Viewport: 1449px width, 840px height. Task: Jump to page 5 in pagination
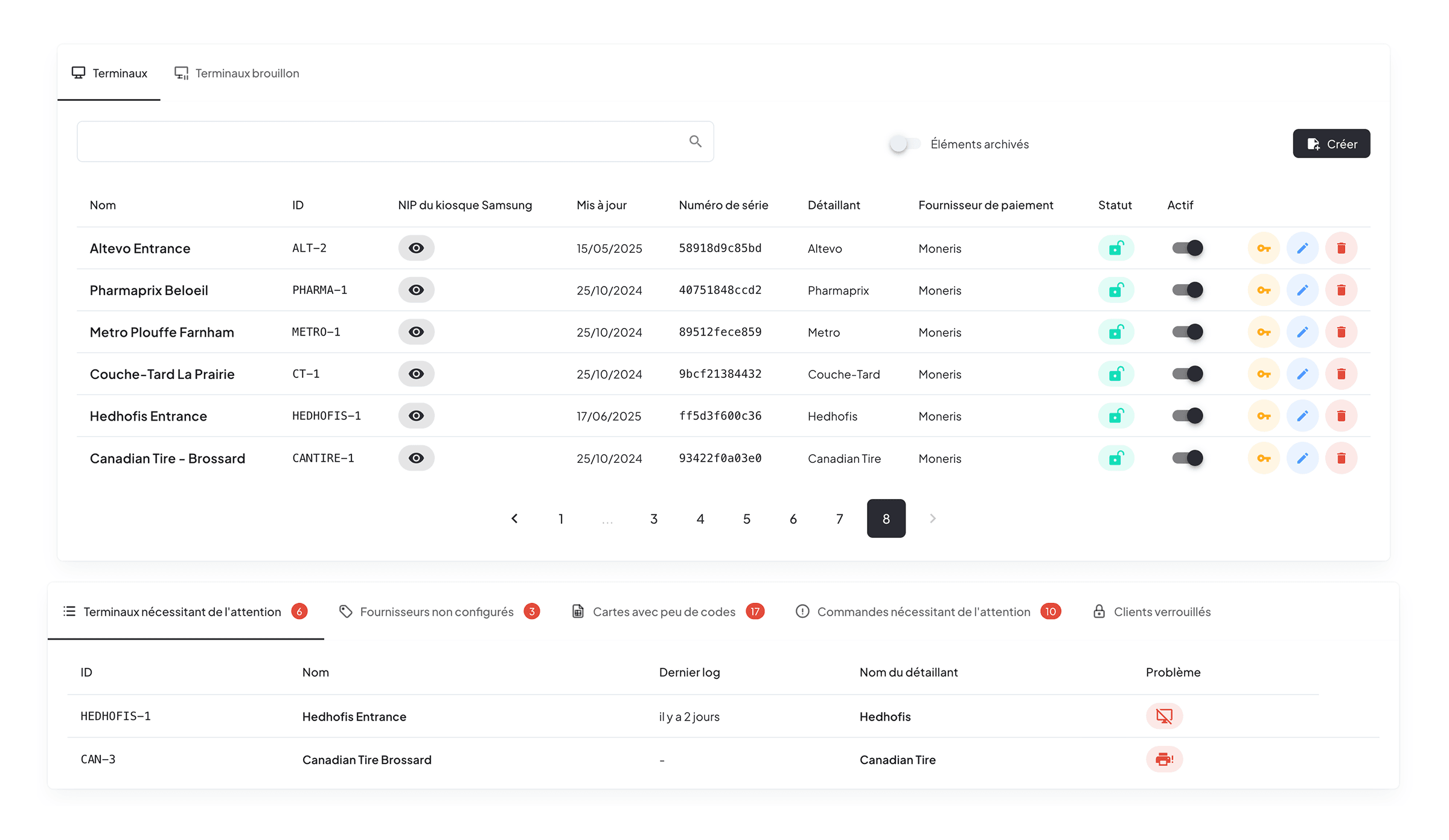coord(747,518)
